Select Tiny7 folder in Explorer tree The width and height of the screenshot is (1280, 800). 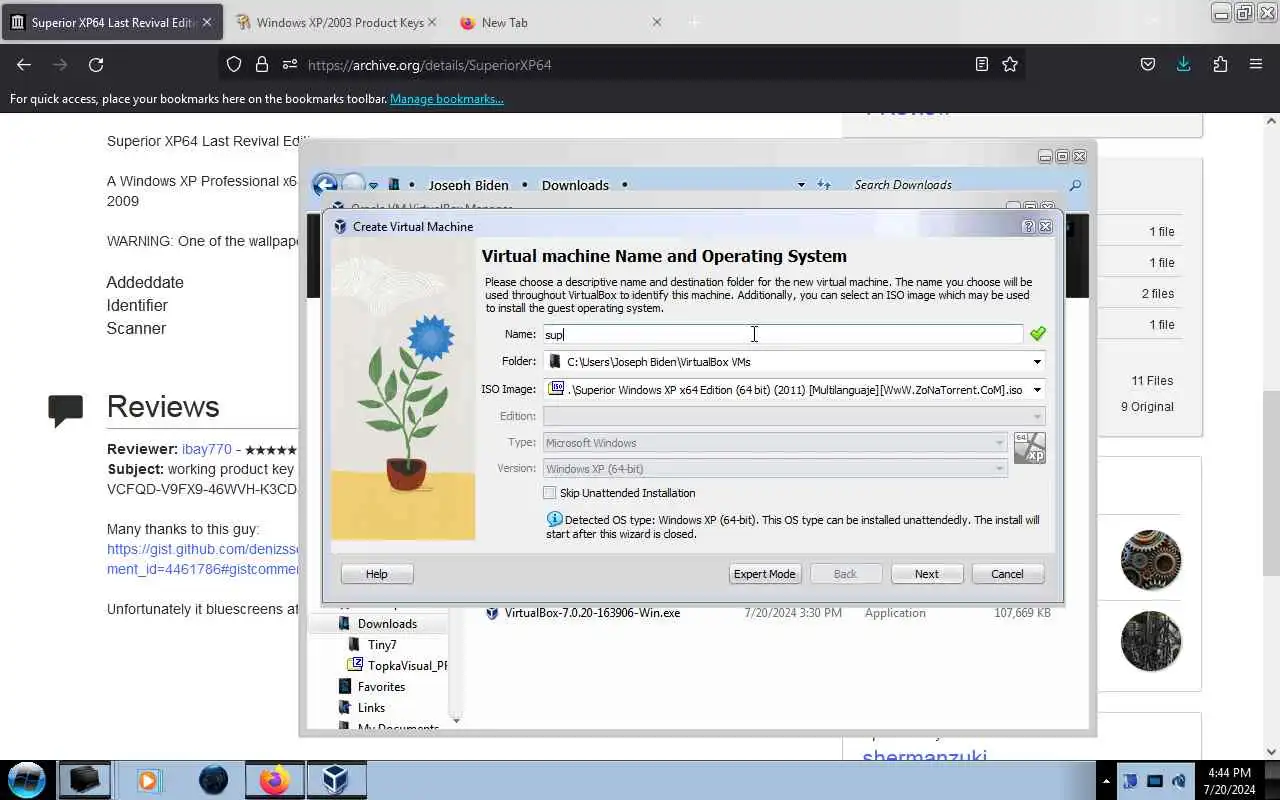point(381,645)
